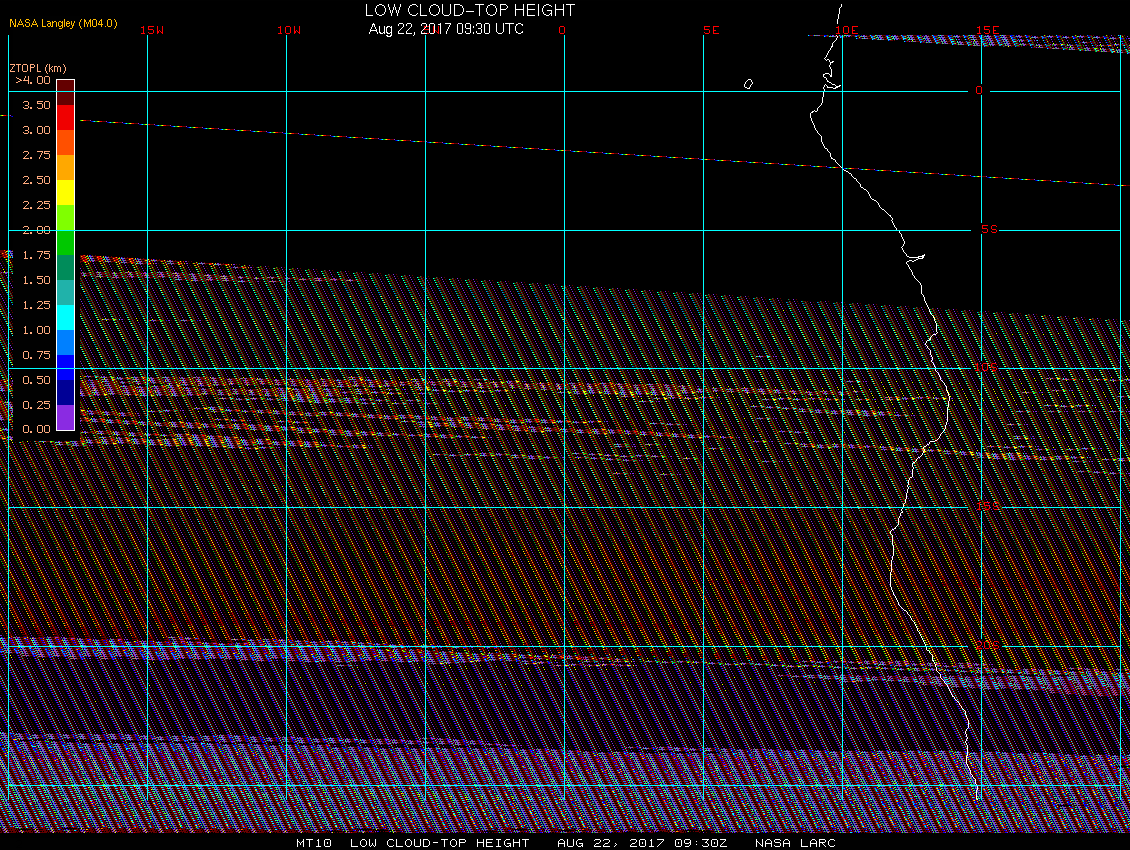This screenshot has width=1130, height=850.
Task: Click the MT10 footer label
Action: coord(313,843)
